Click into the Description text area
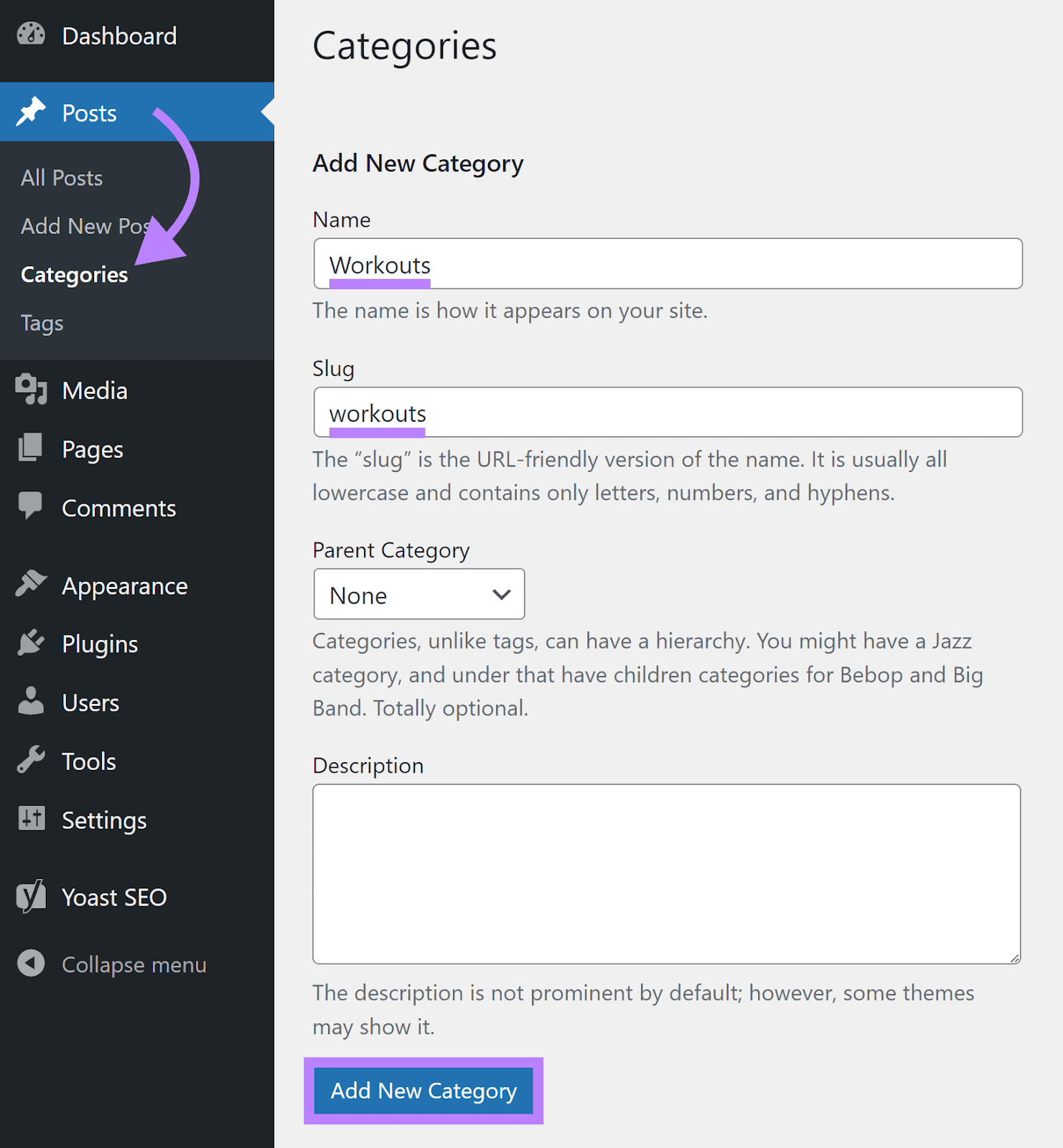 (x=667, y=874)
